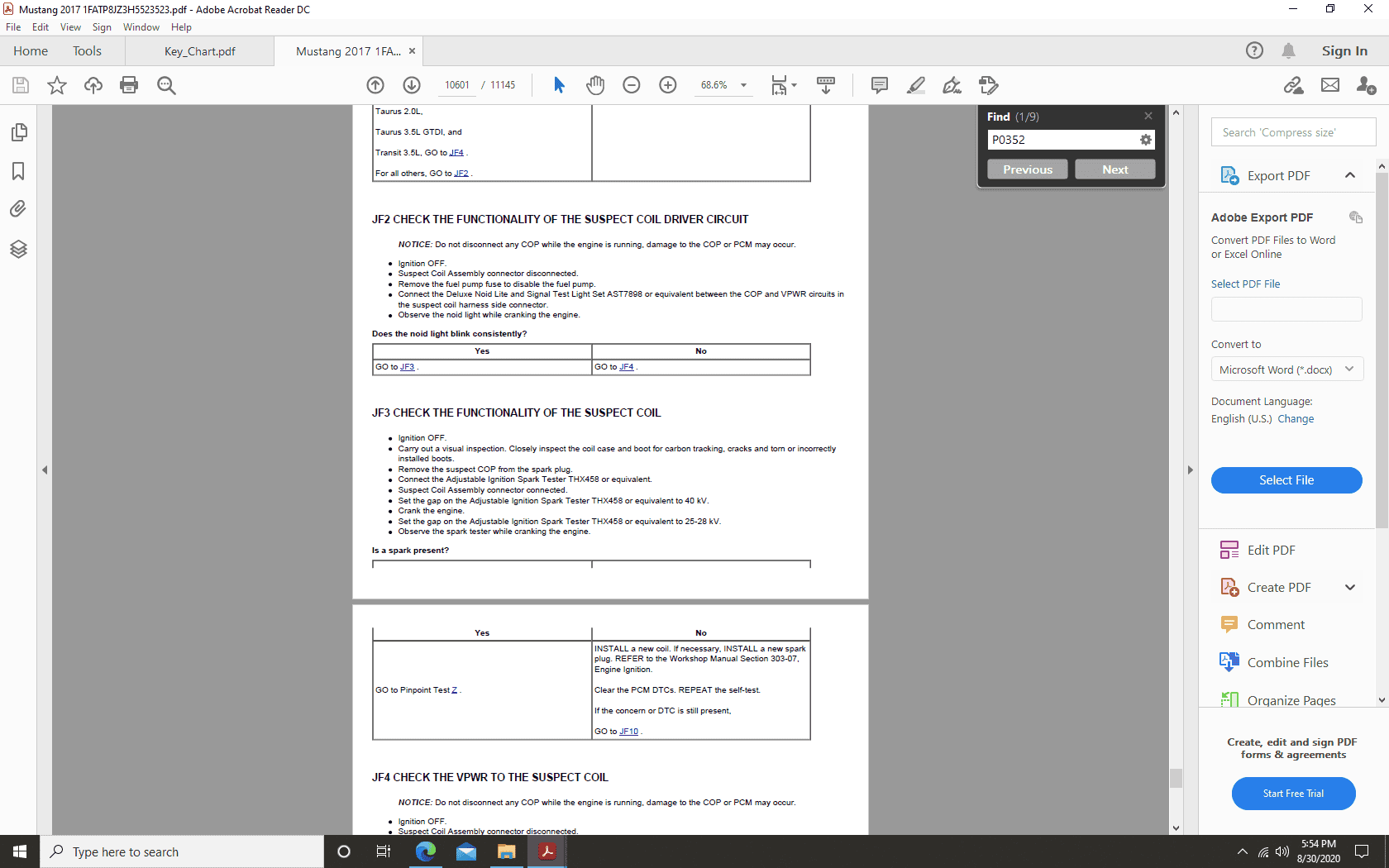Select the highlight text pen tool
1389x868 pixels.
click(916, 85)
